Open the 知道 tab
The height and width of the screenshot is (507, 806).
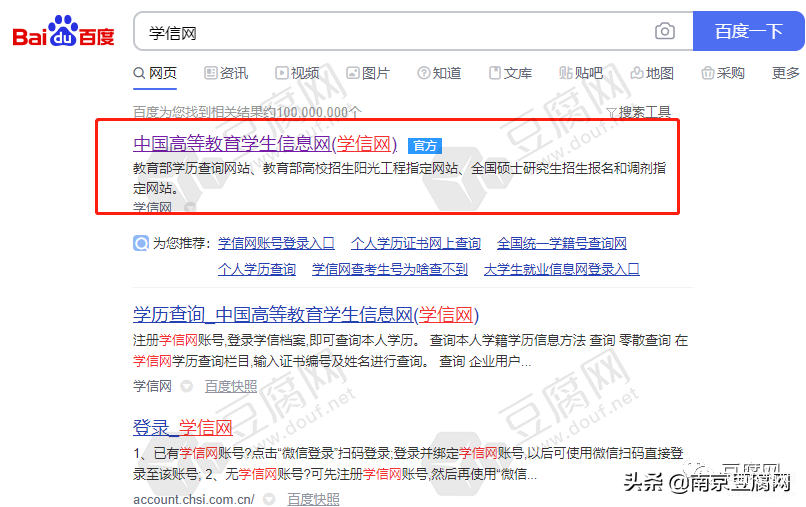point(439,73)
